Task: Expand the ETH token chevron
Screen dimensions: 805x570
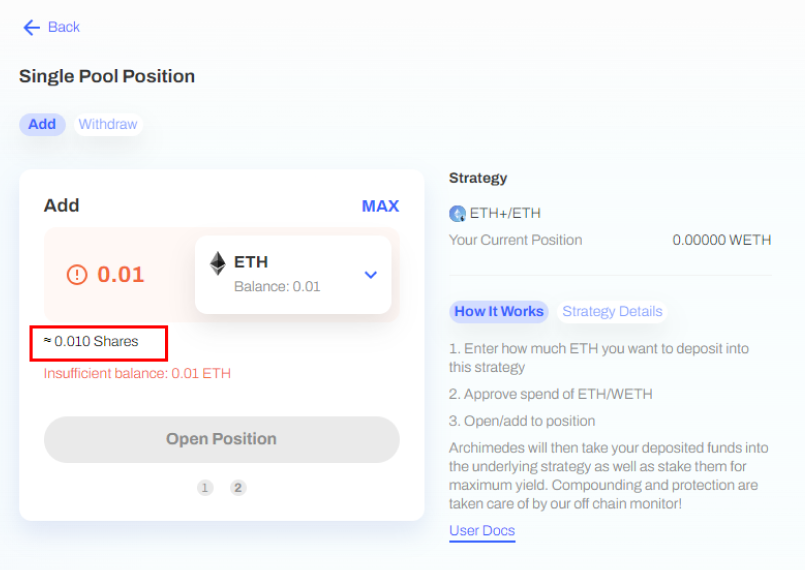Action: click(371, 275)
